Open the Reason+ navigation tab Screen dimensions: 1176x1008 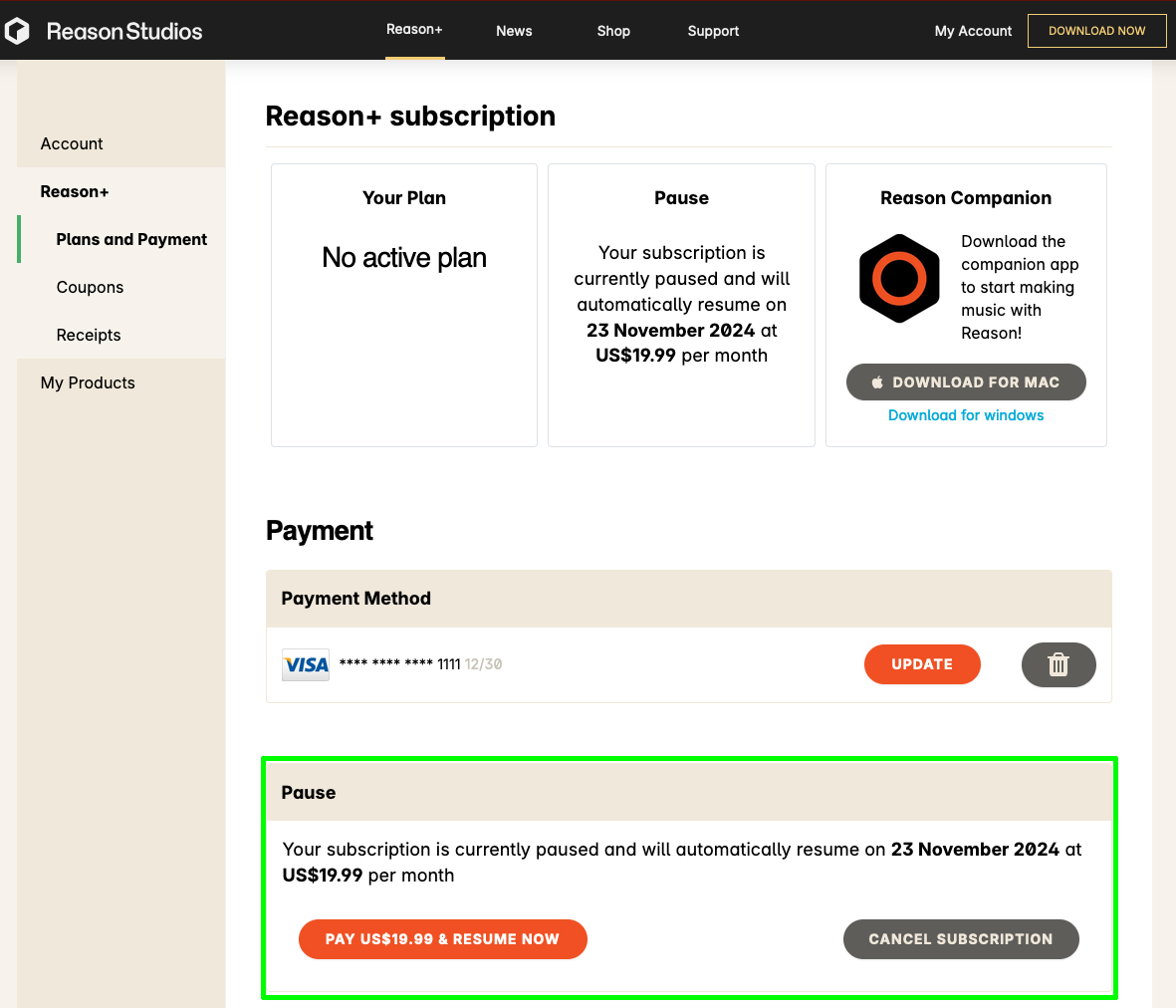(414, 30)
